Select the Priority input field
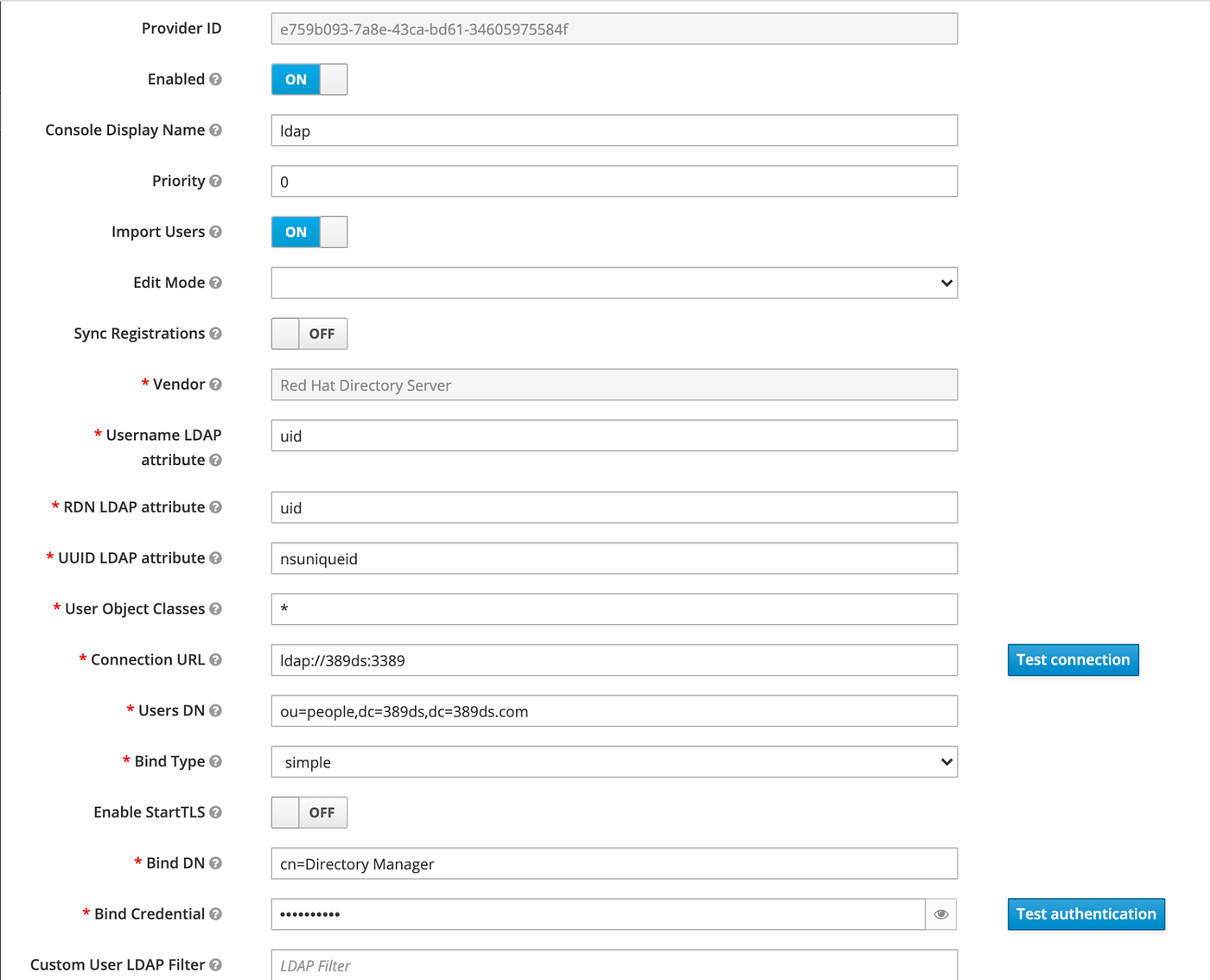Viewport: 1210px width, 980px height. (x=614, y=181)
